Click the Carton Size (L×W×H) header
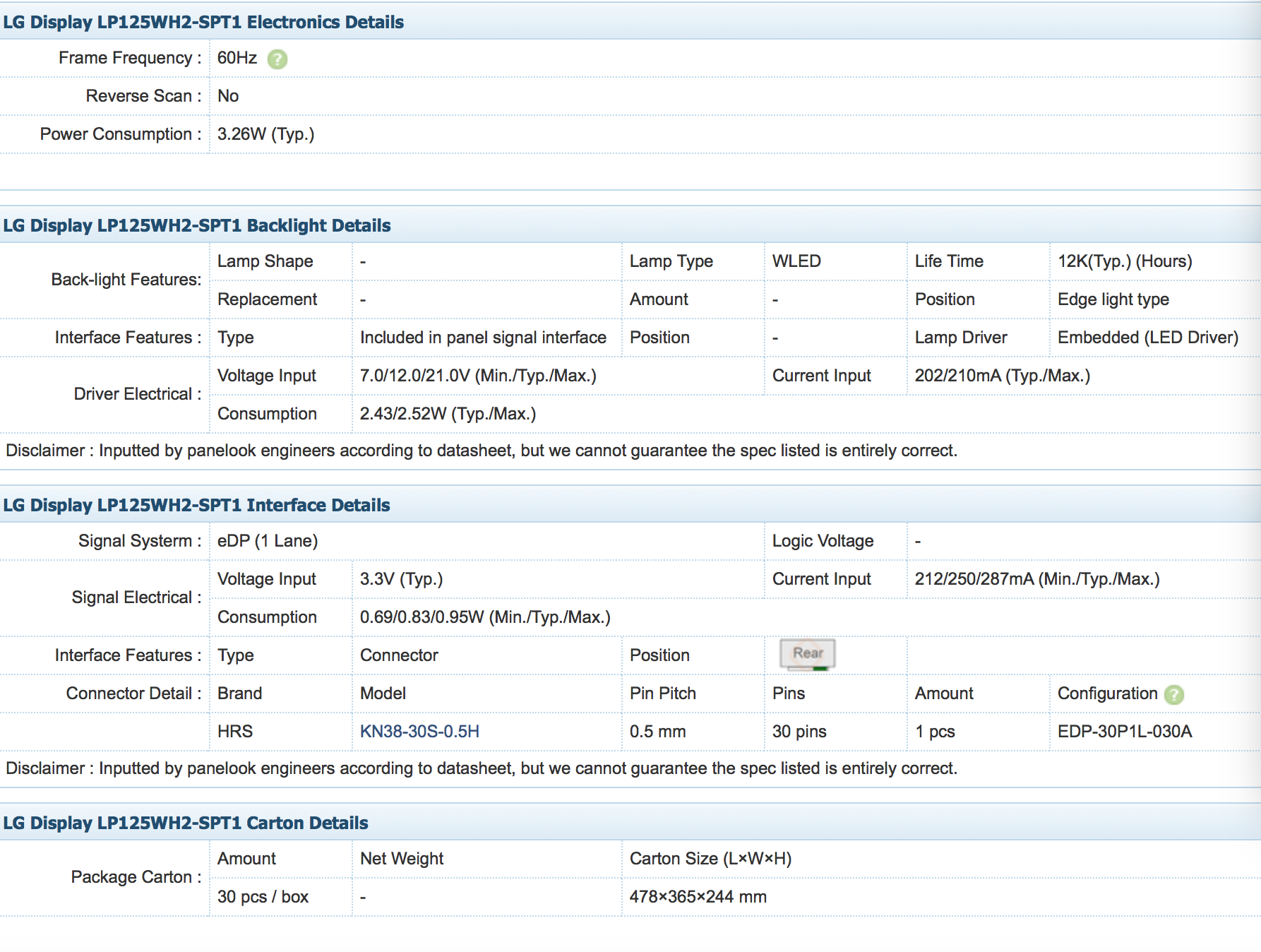 click(710, 859)
